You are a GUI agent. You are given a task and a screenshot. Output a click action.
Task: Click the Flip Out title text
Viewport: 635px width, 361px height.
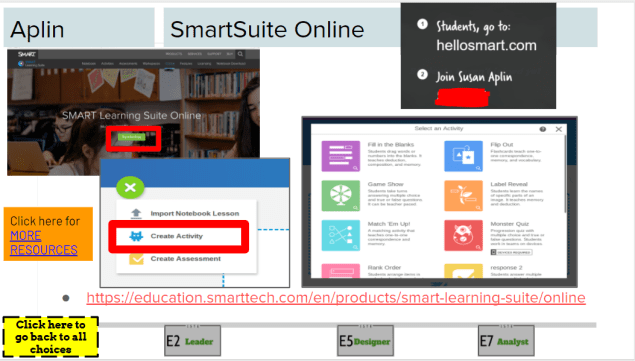tap(502, 145)
